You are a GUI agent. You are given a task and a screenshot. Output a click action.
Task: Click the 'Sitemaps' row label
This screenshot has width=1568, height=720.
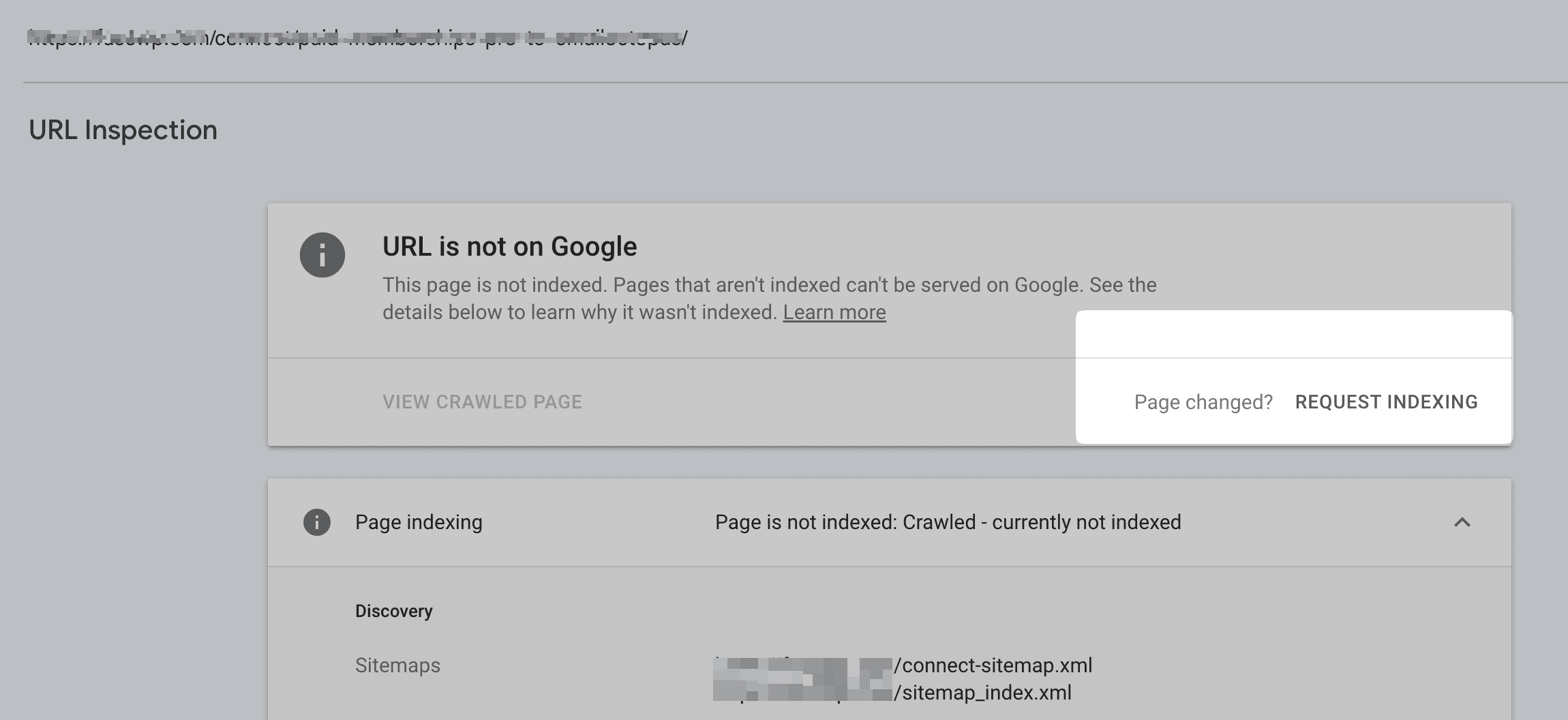coord(397,665)
